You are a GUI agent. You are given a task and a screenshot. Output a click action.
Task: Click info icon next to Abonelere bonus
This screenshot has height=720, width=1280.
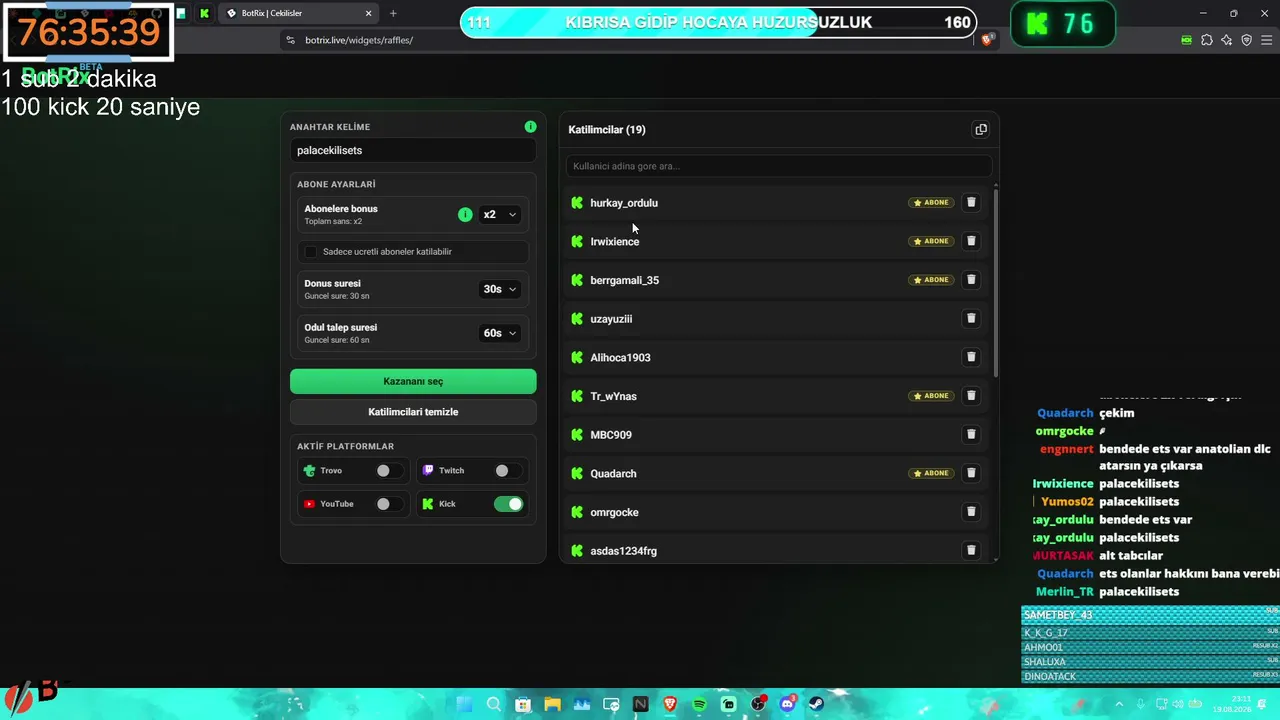click(465, 214)
